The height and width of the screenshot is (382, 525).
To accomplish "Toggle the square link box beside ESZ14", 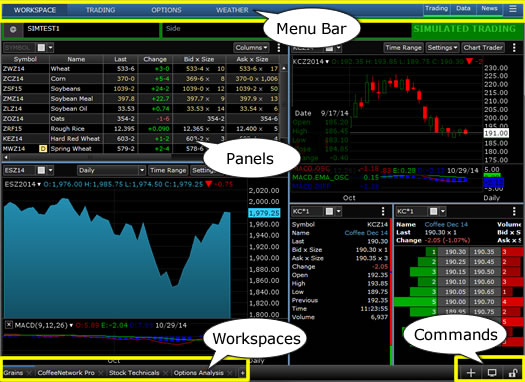I will click(x=41, y=170).
